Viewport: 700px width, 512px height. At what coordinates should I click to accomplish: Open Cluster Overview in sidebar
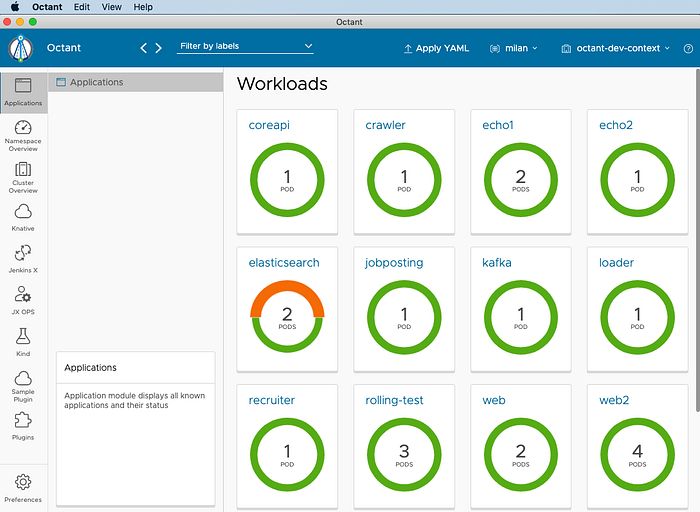click(x=23, y=178)
